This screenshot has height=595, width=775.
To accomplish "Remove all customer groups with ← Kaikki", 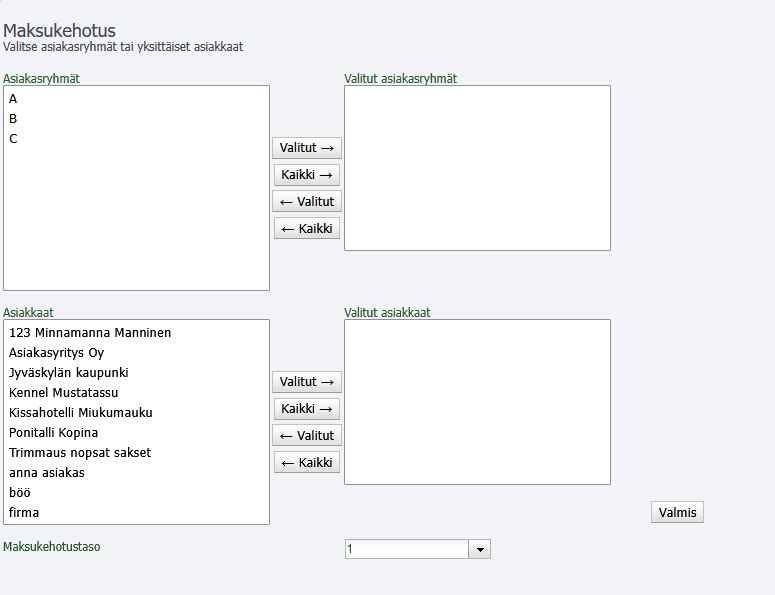I will click(307, 228).
